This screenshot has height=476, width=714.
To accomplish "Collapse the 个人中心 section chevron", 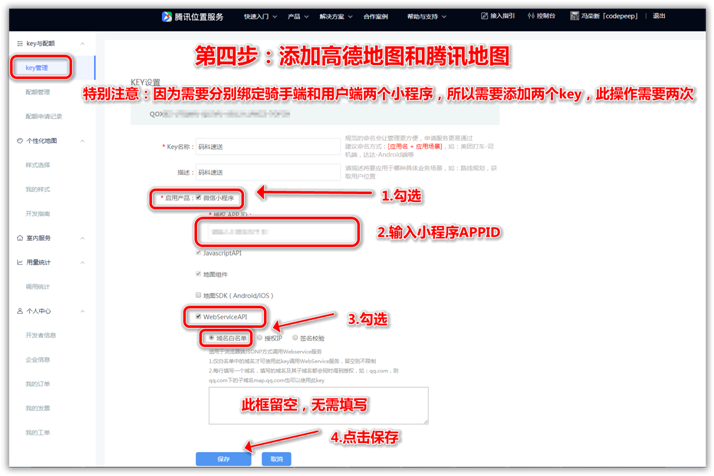I will click(82, 311).
